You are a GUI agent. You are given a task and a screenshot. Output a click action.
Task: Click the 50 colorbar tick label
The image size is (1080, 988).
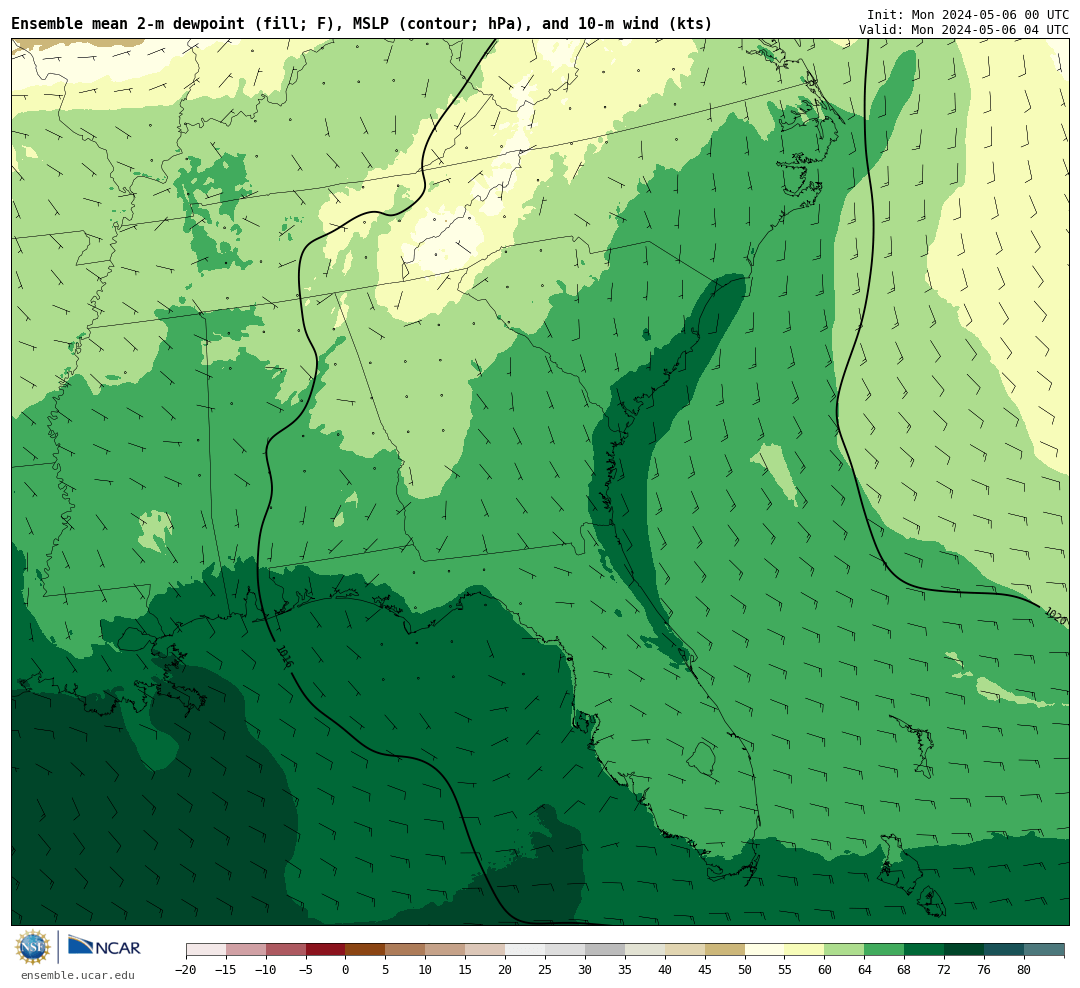(x=745, y=970)
